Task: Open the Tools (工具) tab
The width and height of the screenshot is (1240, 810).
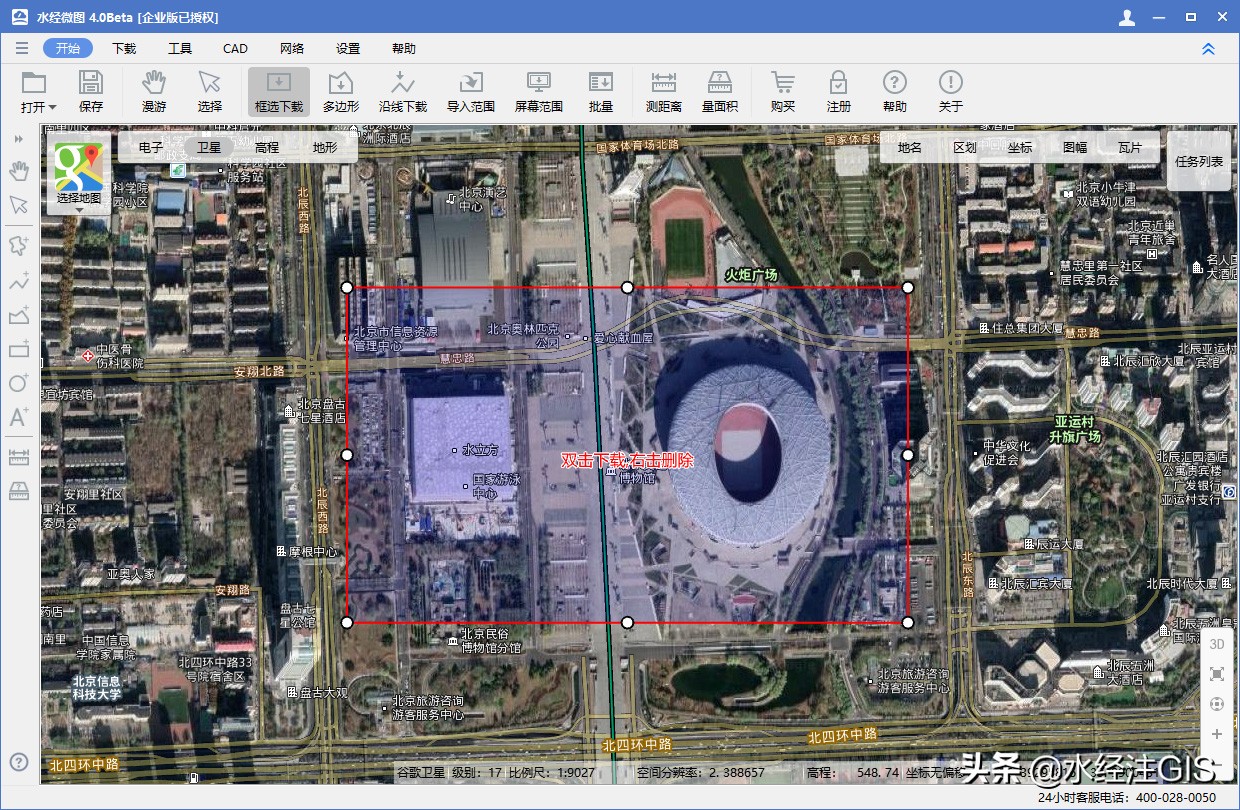Action: point(180,48)
